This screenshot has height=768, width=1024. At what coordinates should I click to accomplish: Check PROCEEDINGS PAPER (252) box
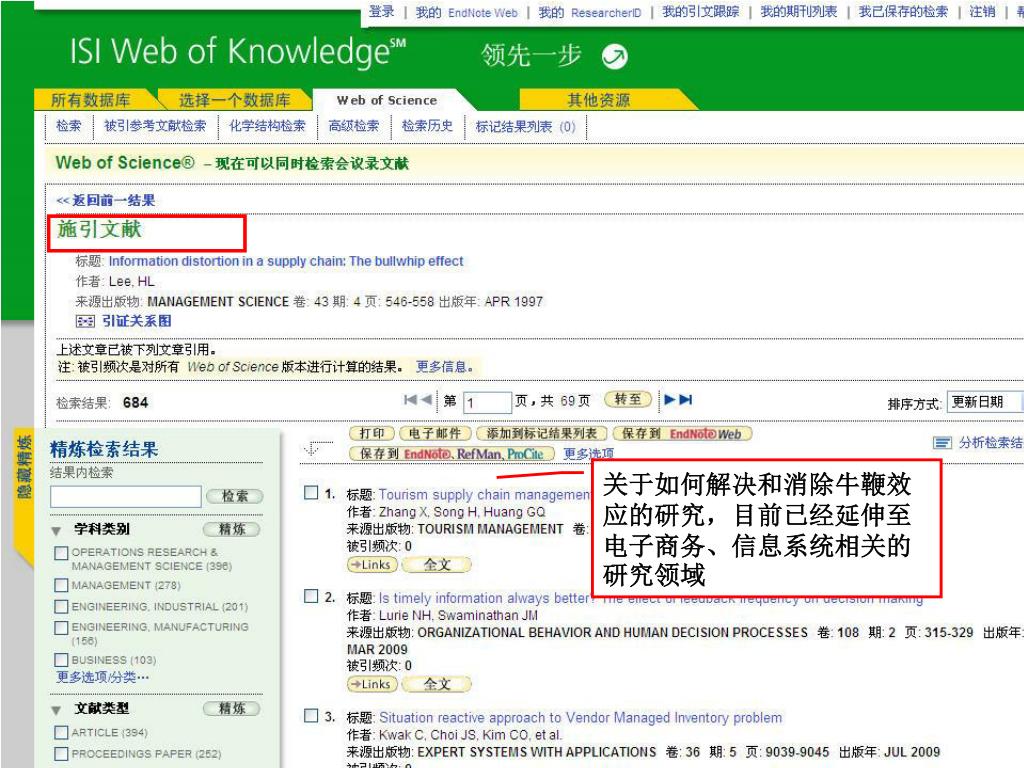[61, 754]
